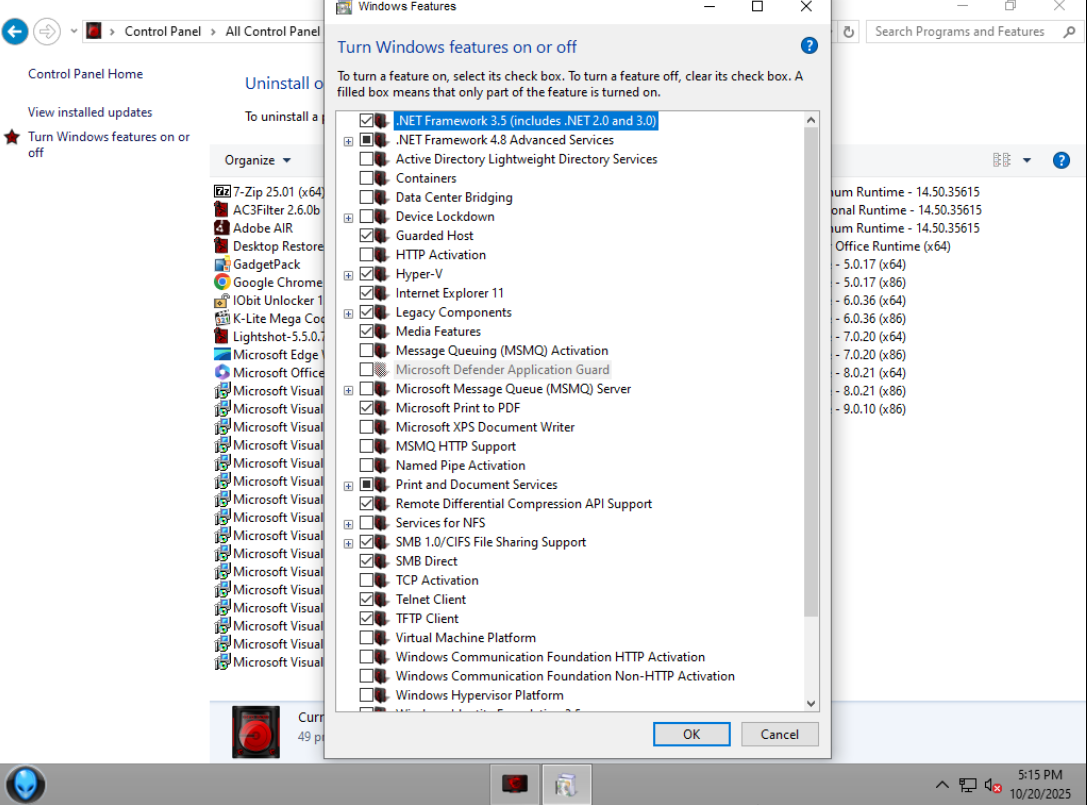Click the 7-Zip 25.01 program icon

[x=222, y=191]
